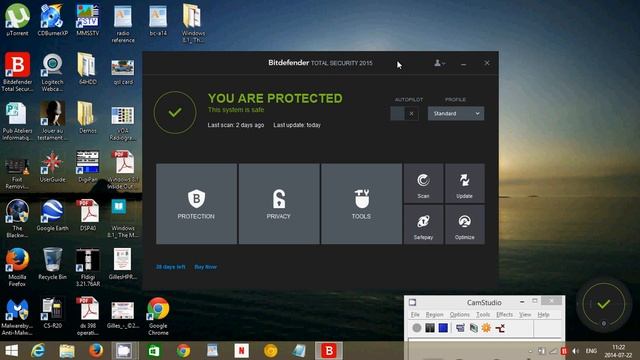Click the CamStudio toggle view icon
This screenshot has height=360, width=640.
[460, 328]
